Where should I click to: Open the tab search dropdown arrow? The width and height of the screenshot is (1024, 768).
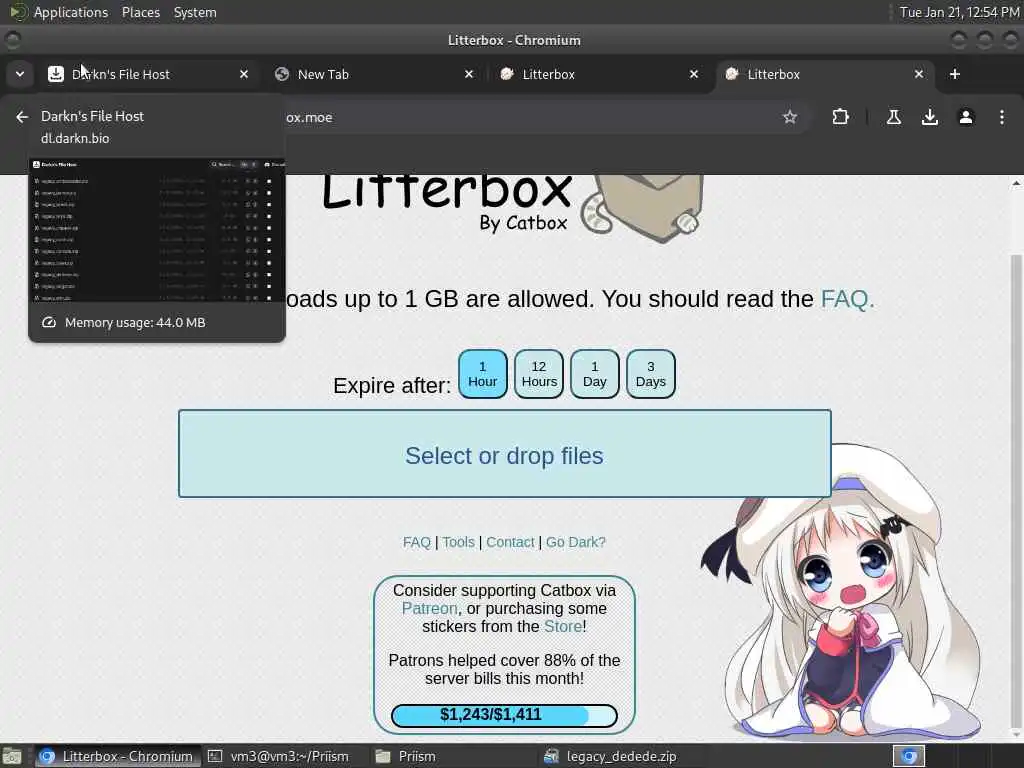[x=20, y=74]
